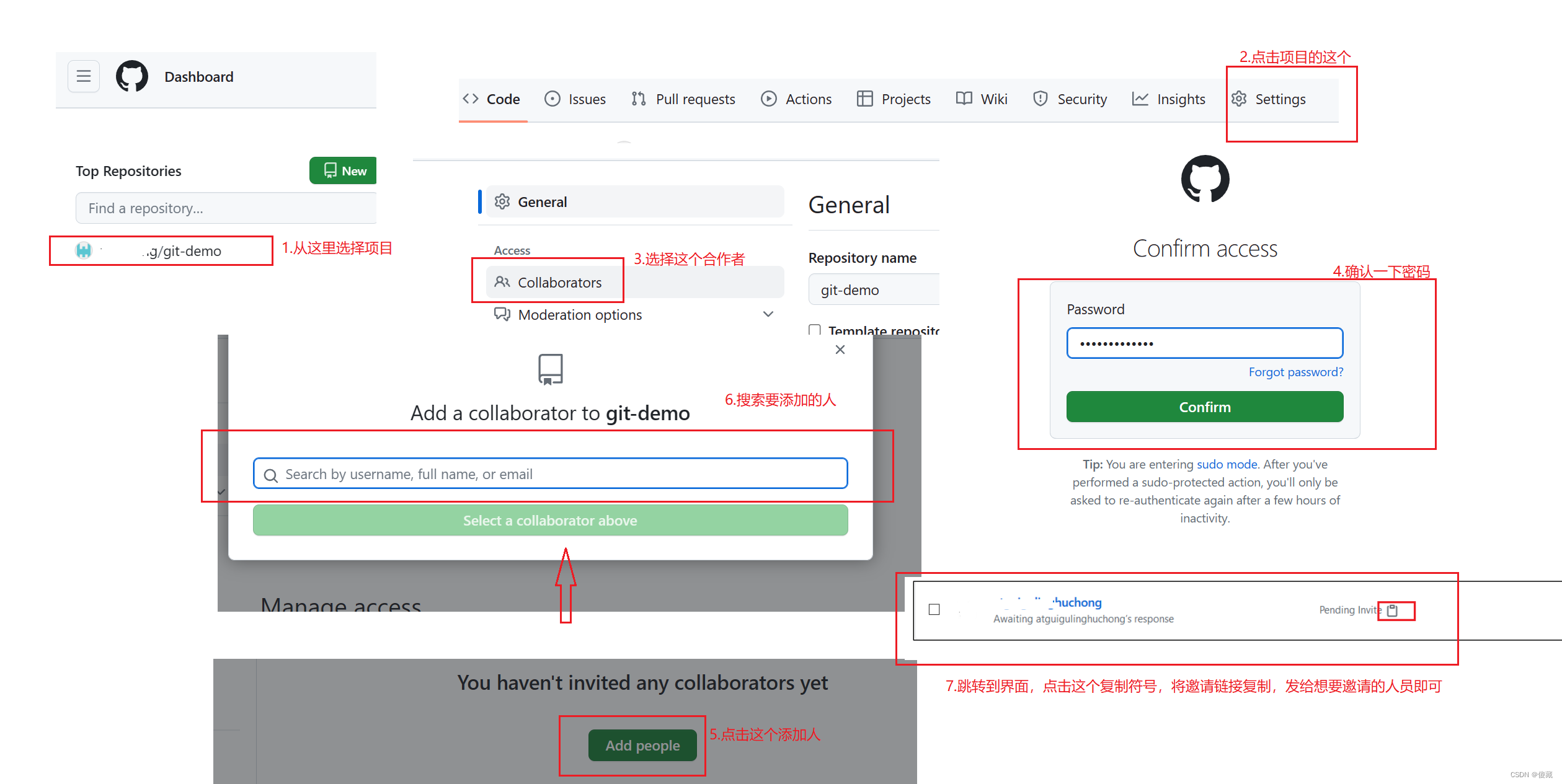Switch to the Security tab

1070,99
